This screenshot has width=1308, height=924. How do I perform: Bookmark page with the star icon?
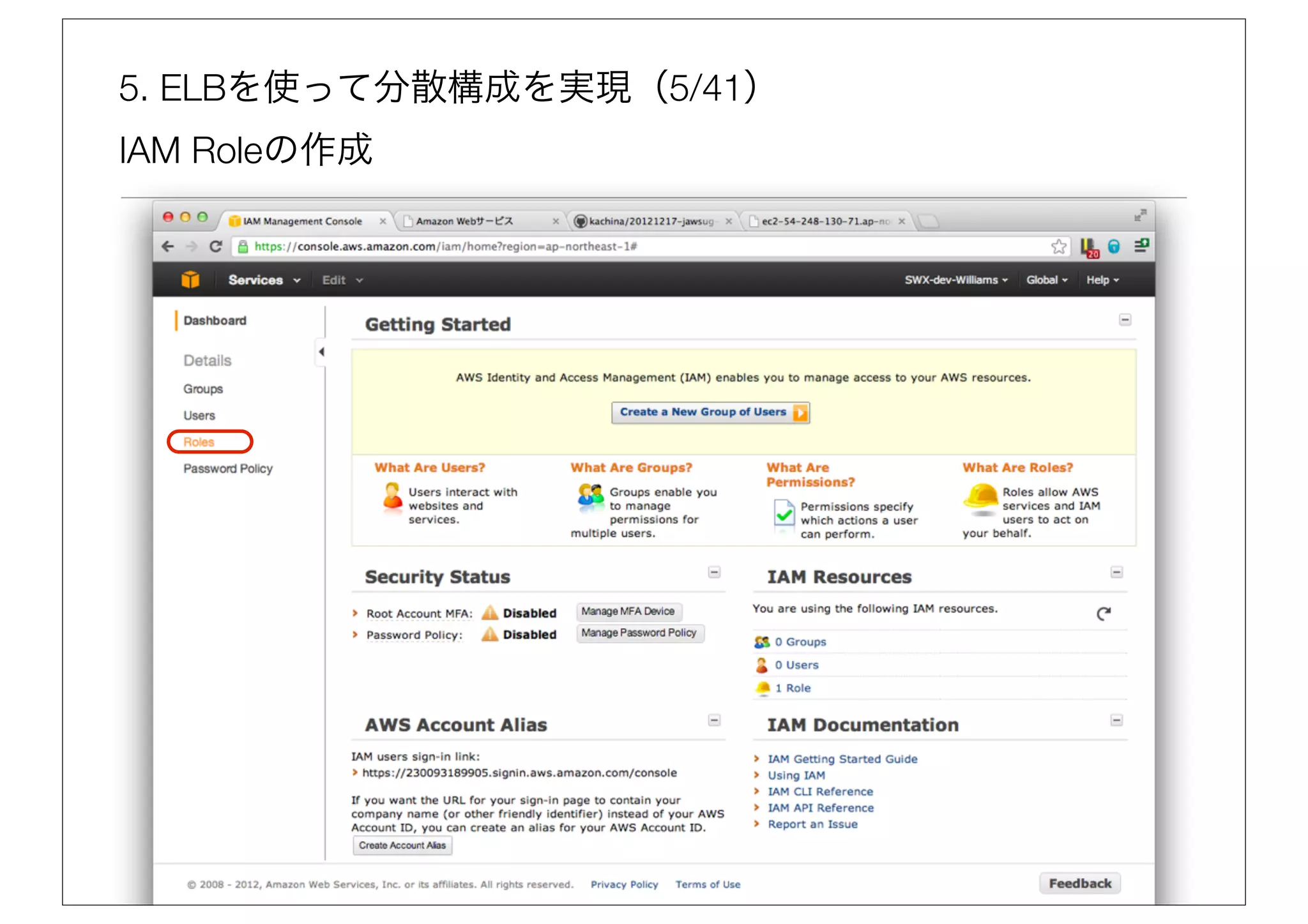(x=1058, y=246)
